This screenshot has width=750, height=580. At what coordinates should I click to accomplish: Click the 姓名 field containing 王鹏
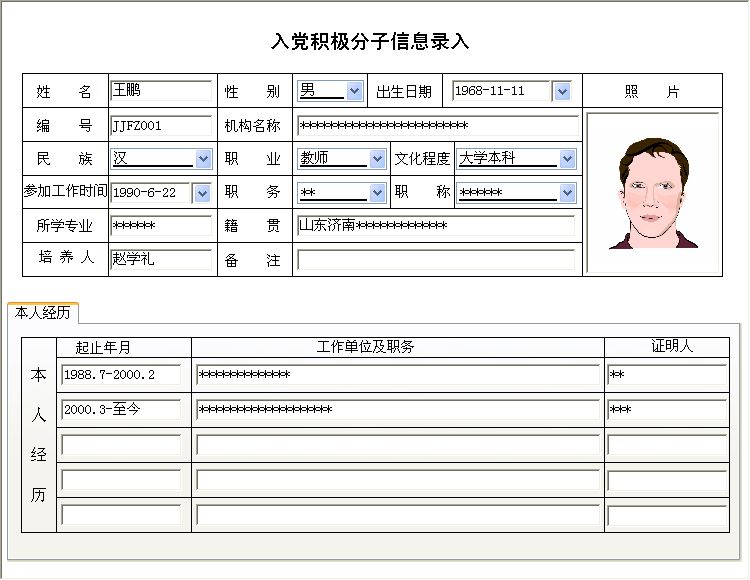point(160,91)
